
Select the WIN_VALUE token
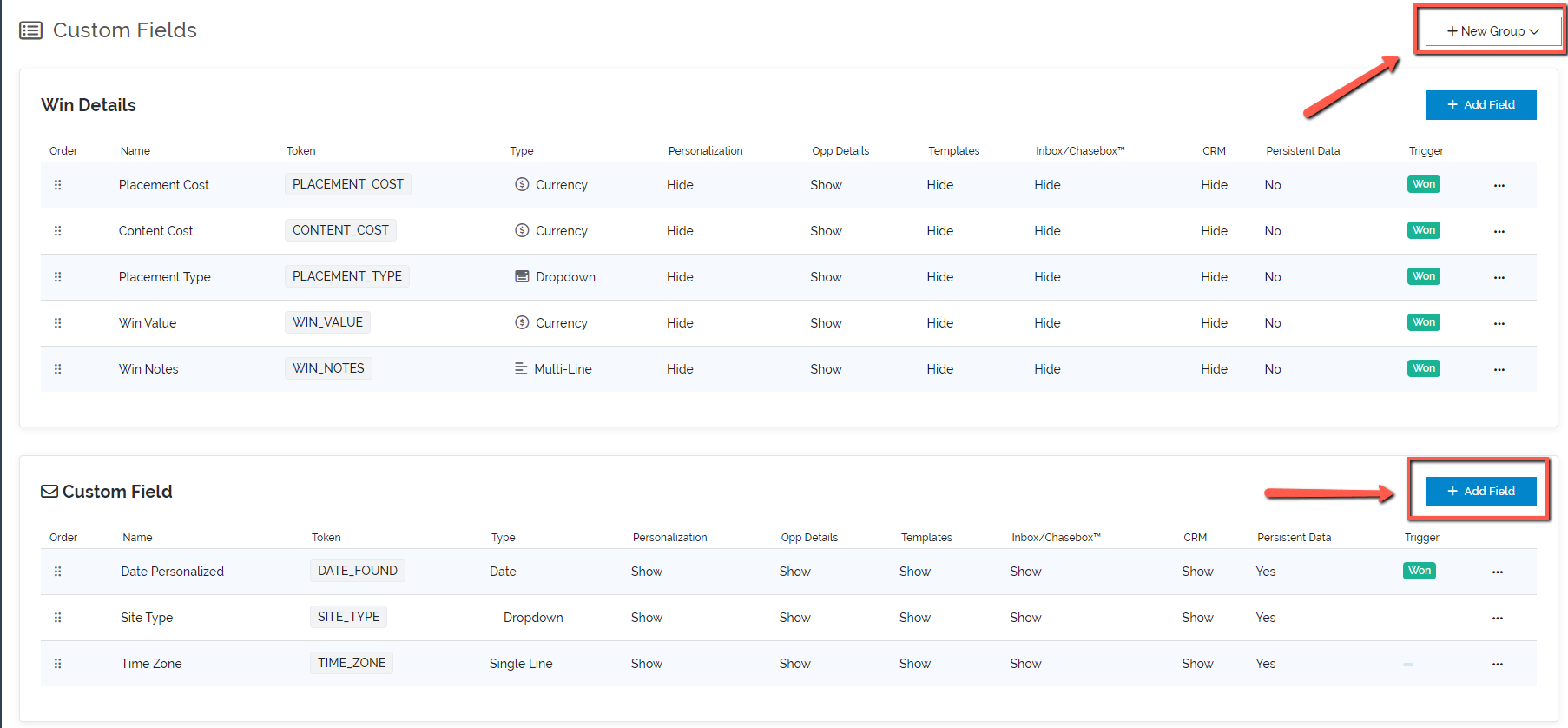click(x=328, y=322)
